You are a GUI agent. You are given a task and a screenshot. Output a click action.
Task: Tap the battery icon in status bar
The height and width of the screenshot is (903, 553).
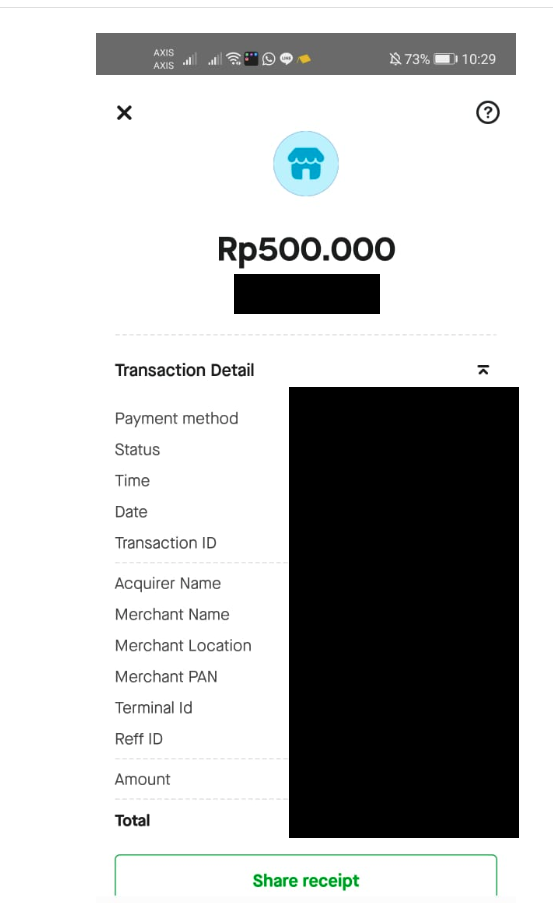point(446,59)
